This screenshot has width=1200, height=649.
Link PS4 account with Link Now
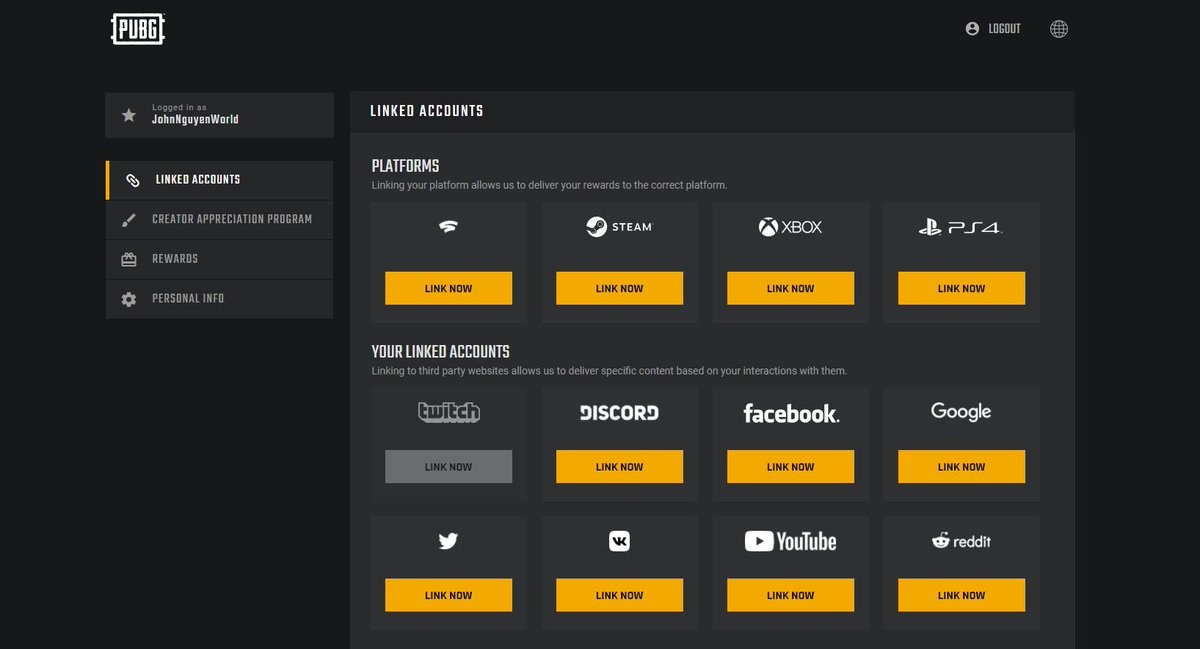[x=961, y=288]
